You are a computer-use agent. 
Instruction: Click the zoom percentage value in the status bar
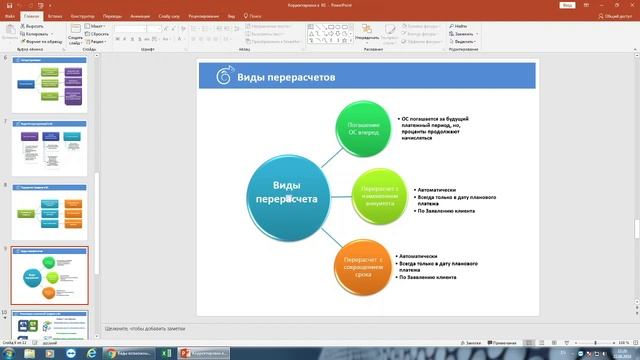click(x=624, y=343)
